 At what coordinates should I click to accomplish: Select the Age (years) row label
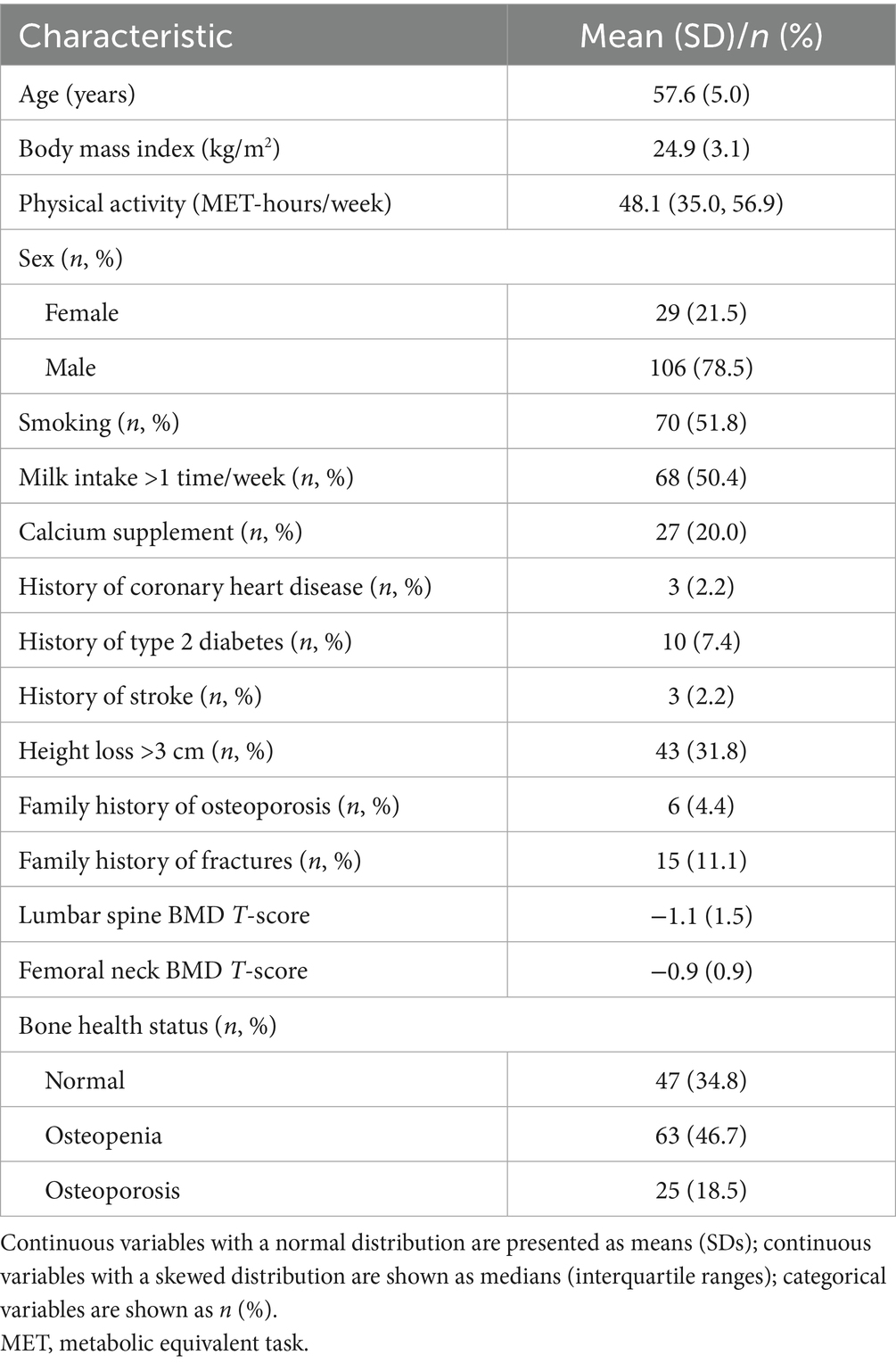[x=77, y=94]
